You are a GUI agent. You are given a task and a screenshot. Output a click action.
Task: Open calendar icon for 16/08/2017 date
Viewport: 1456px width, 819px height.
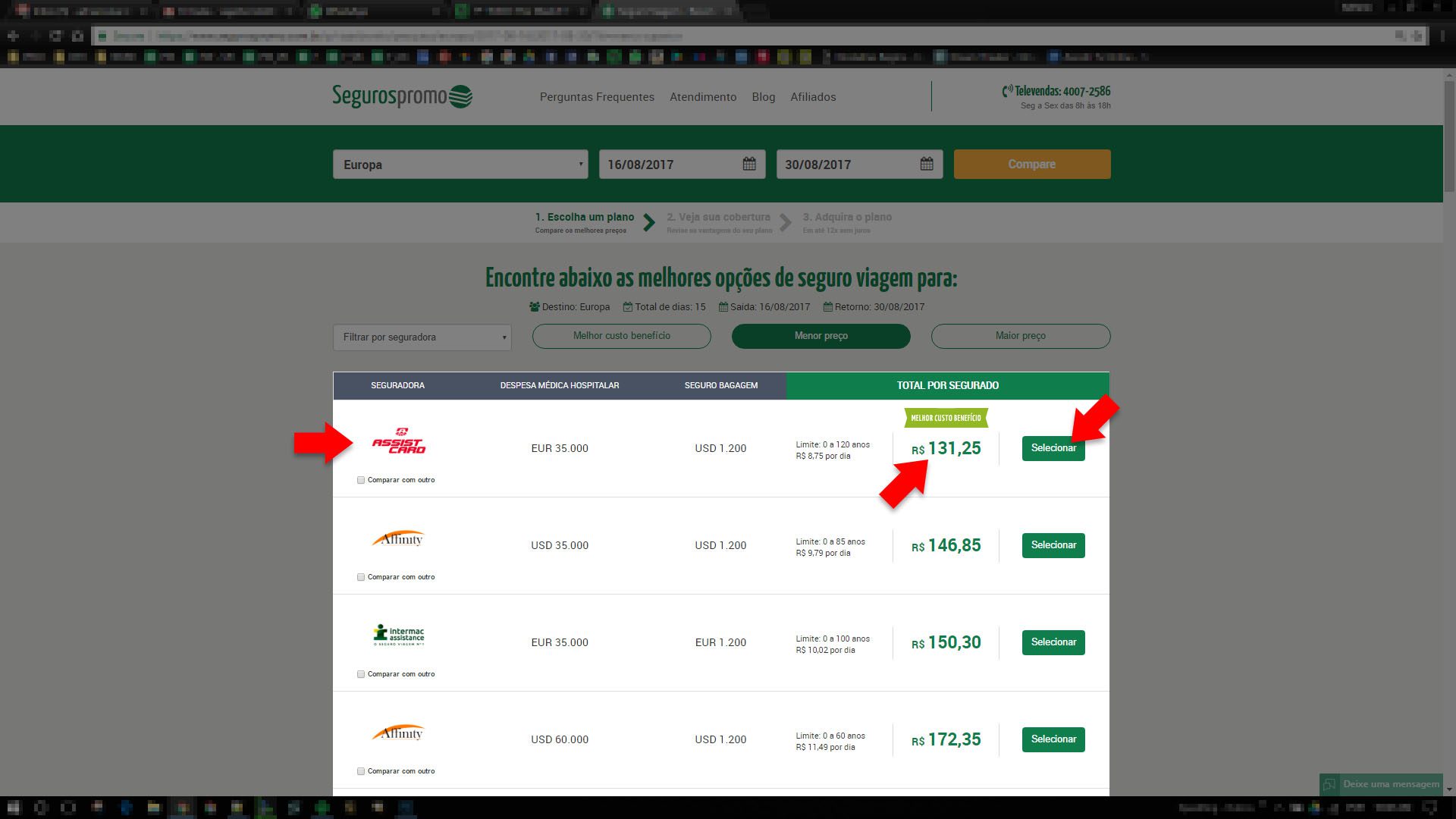[x=749, y=164]
